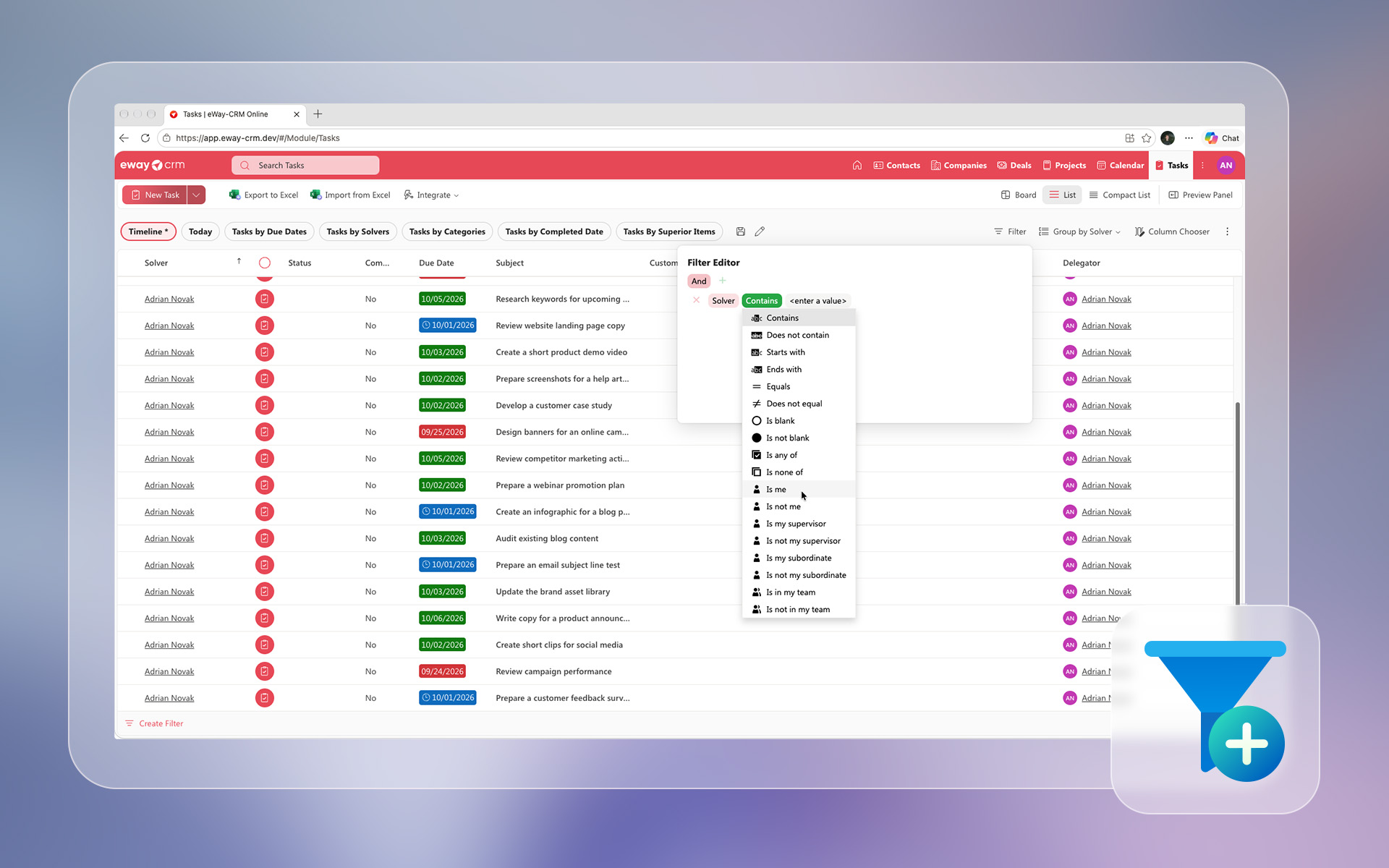Viewport: 1389px width, 868px height.
Task: Switch to Tasks by Due Dates tab
Action: (x=269, y=231)
